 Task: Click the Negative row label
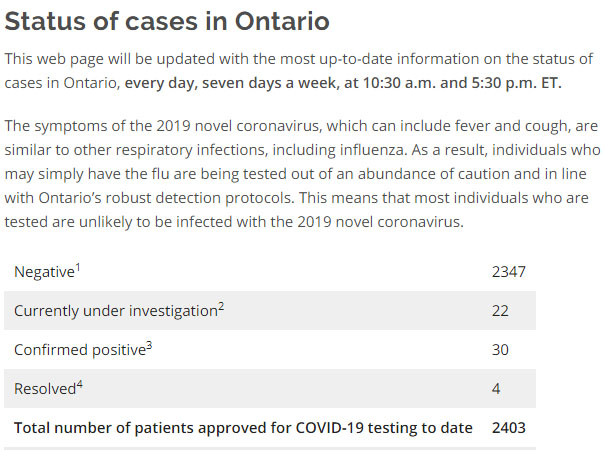pos(43,272)
